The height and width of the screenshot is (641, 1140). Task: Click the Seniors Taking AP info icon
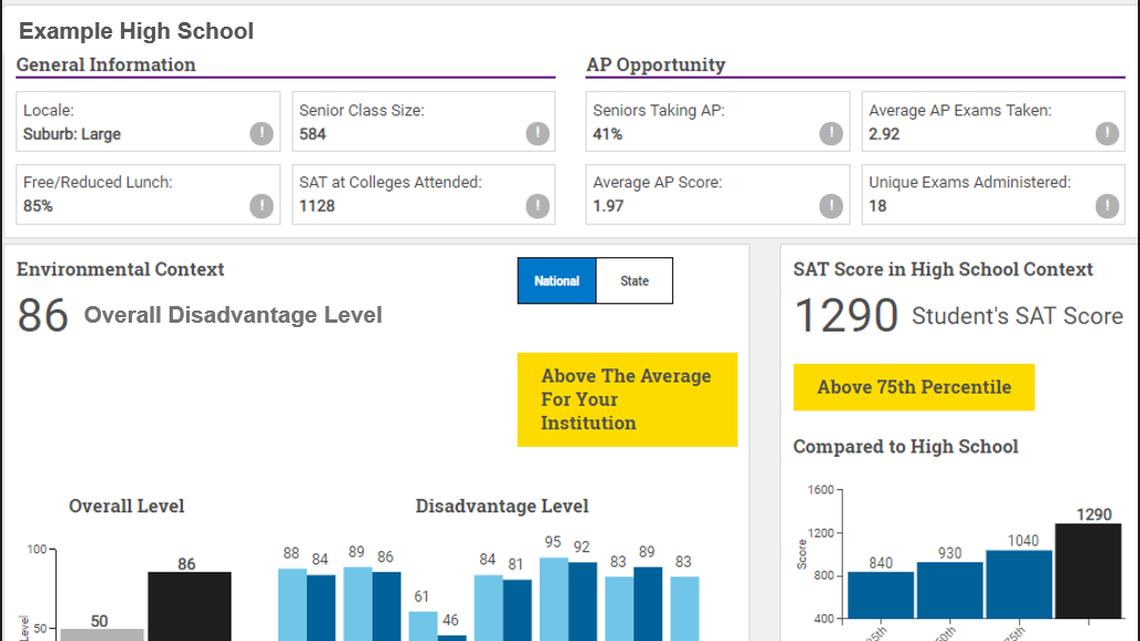coord(831,134)
